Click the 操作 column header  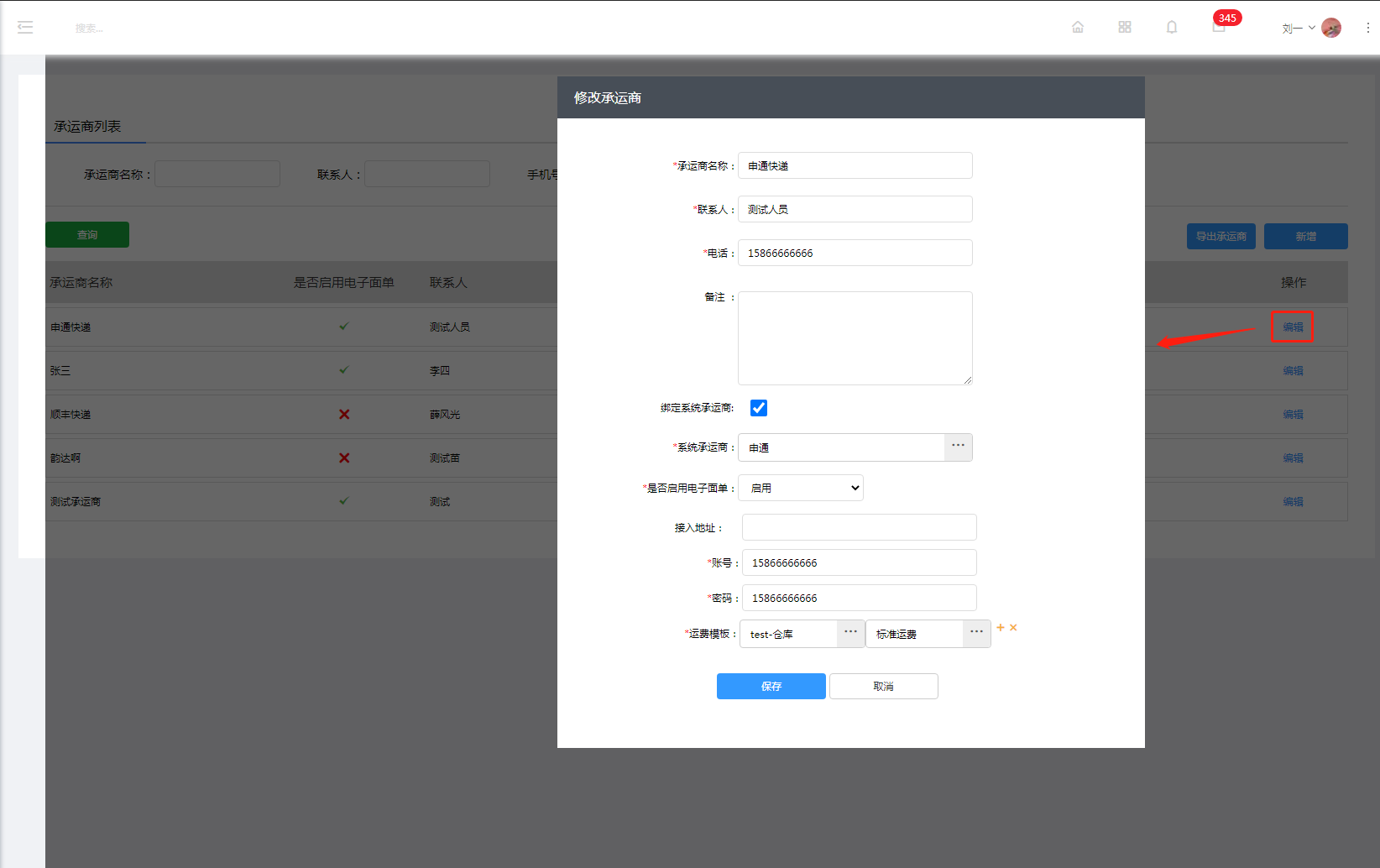[1294, 282]
